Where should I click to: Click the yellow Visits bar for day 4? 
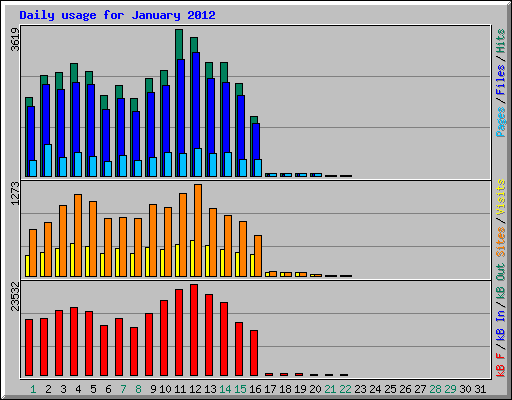coord(72,260)
